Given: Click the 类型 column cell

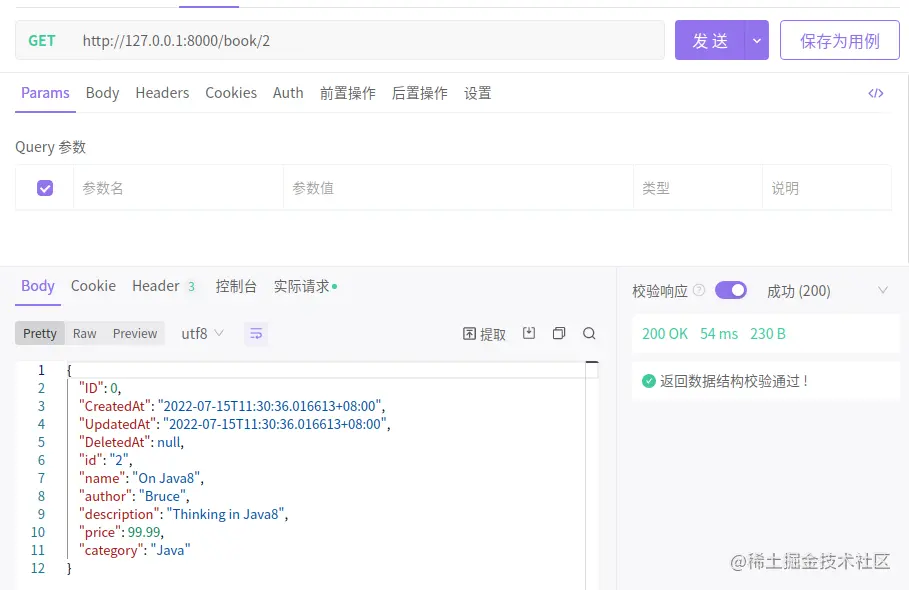Looking at the screenshot, I should pos(698,188).
